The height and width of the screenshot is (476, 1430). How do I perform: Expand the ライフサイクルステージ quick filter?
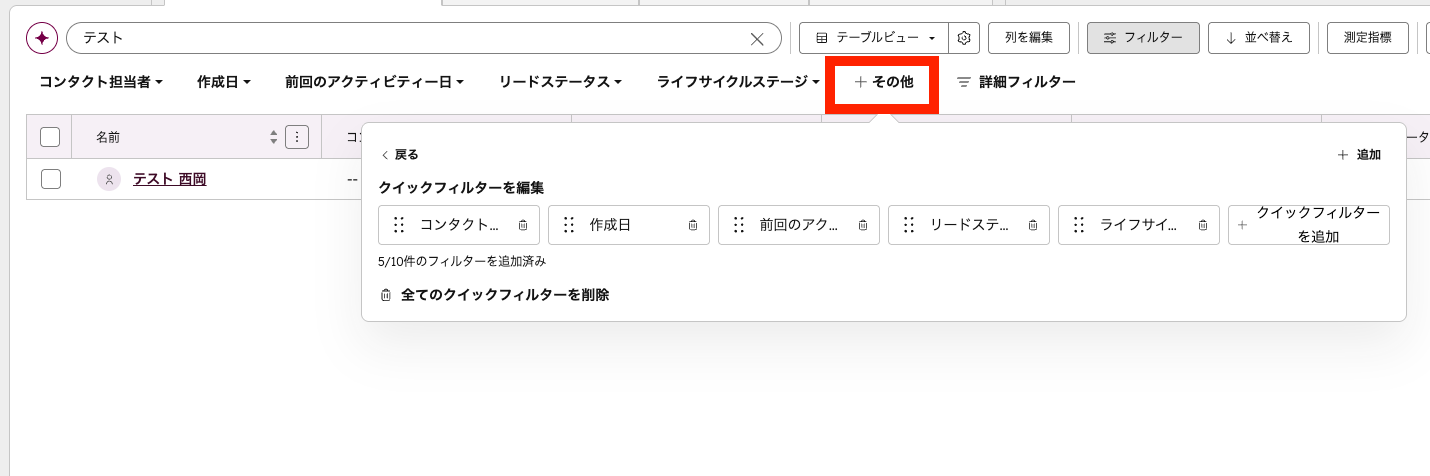click(738, 82)
